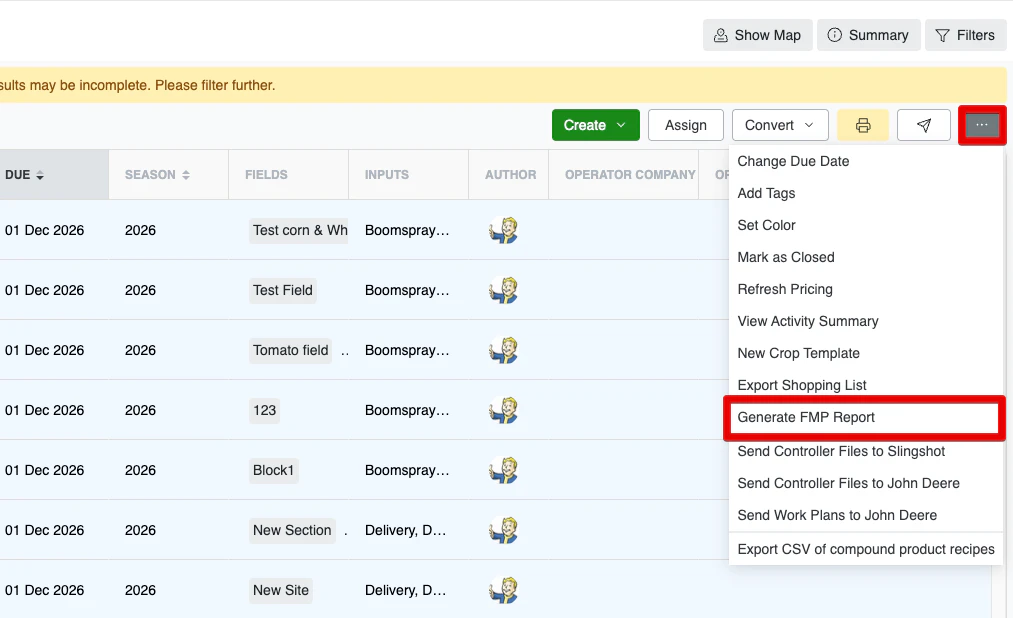Click author avatar in Block1 row
Image resolution: width=1013 pixels, height=618 pixels.
point(503,470)
